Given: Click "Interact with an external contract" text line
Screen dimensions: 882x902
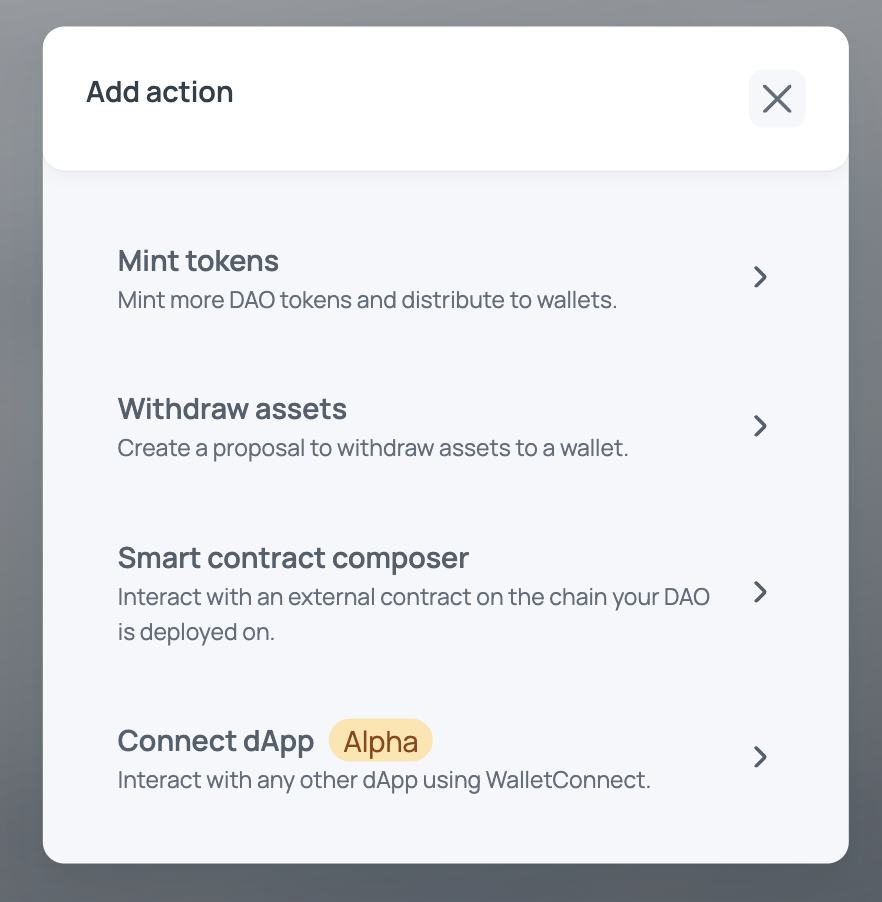Looking at the screenshot, I should [413, 597].
